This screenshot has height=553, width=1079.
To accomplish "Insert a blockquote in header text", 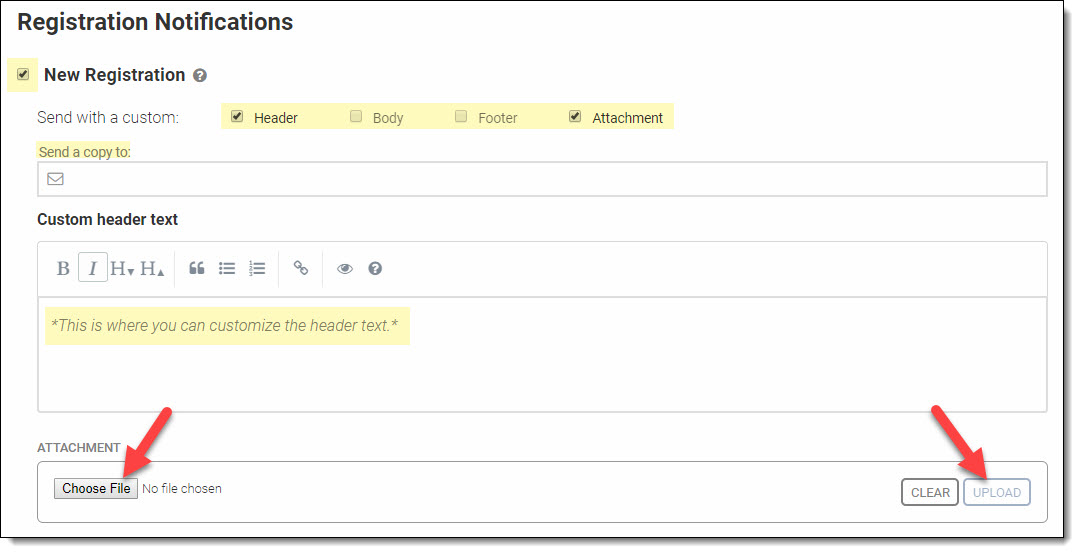I will pos(197,268).
